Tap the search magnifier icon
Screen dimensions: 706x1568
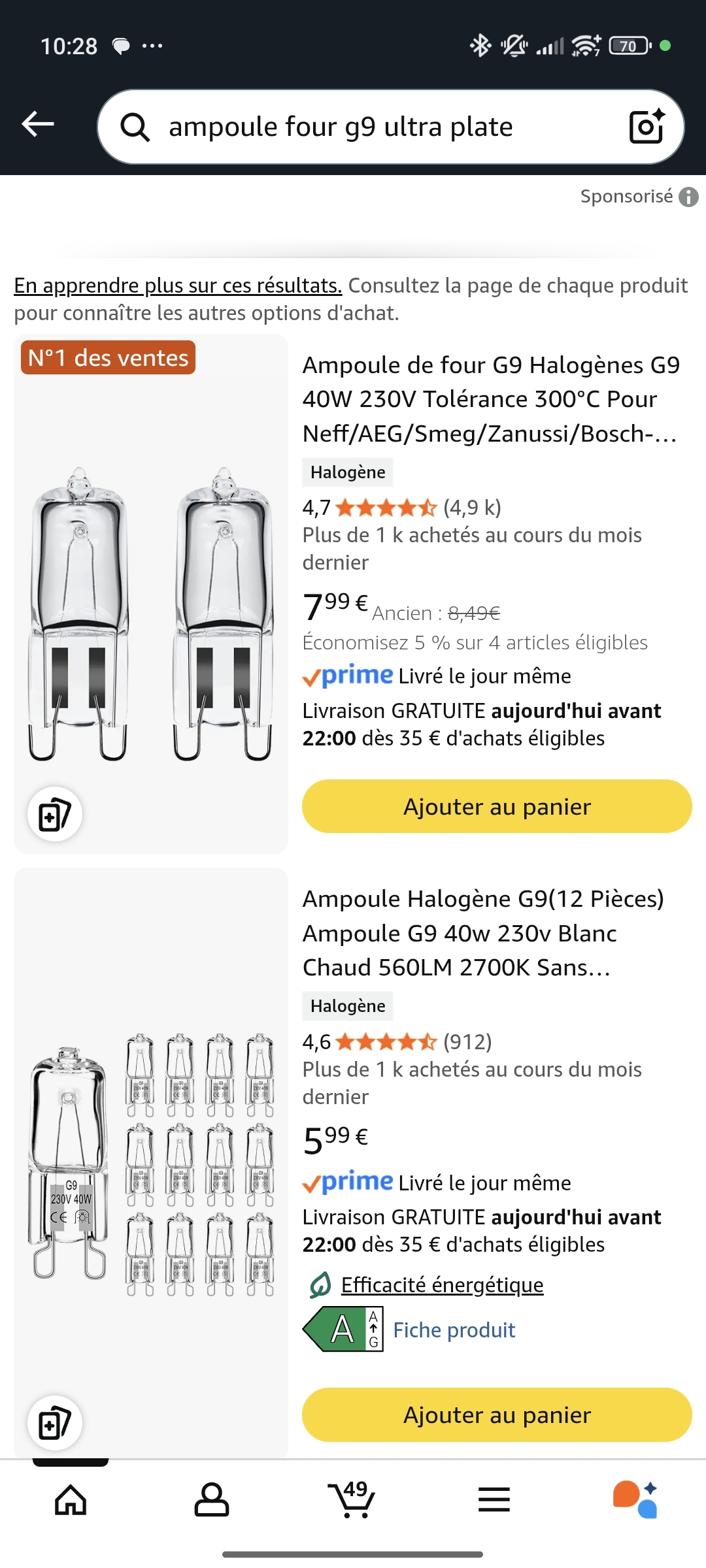[135, 127]
